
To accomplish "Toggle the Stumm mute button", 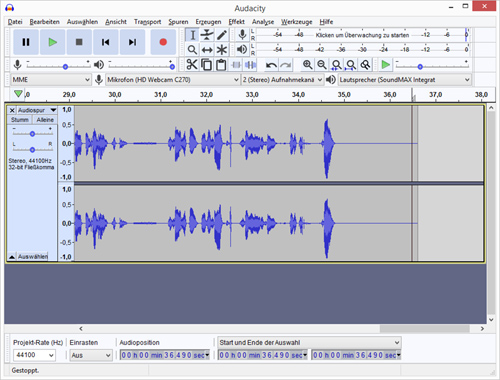I will tap(20, 120).
